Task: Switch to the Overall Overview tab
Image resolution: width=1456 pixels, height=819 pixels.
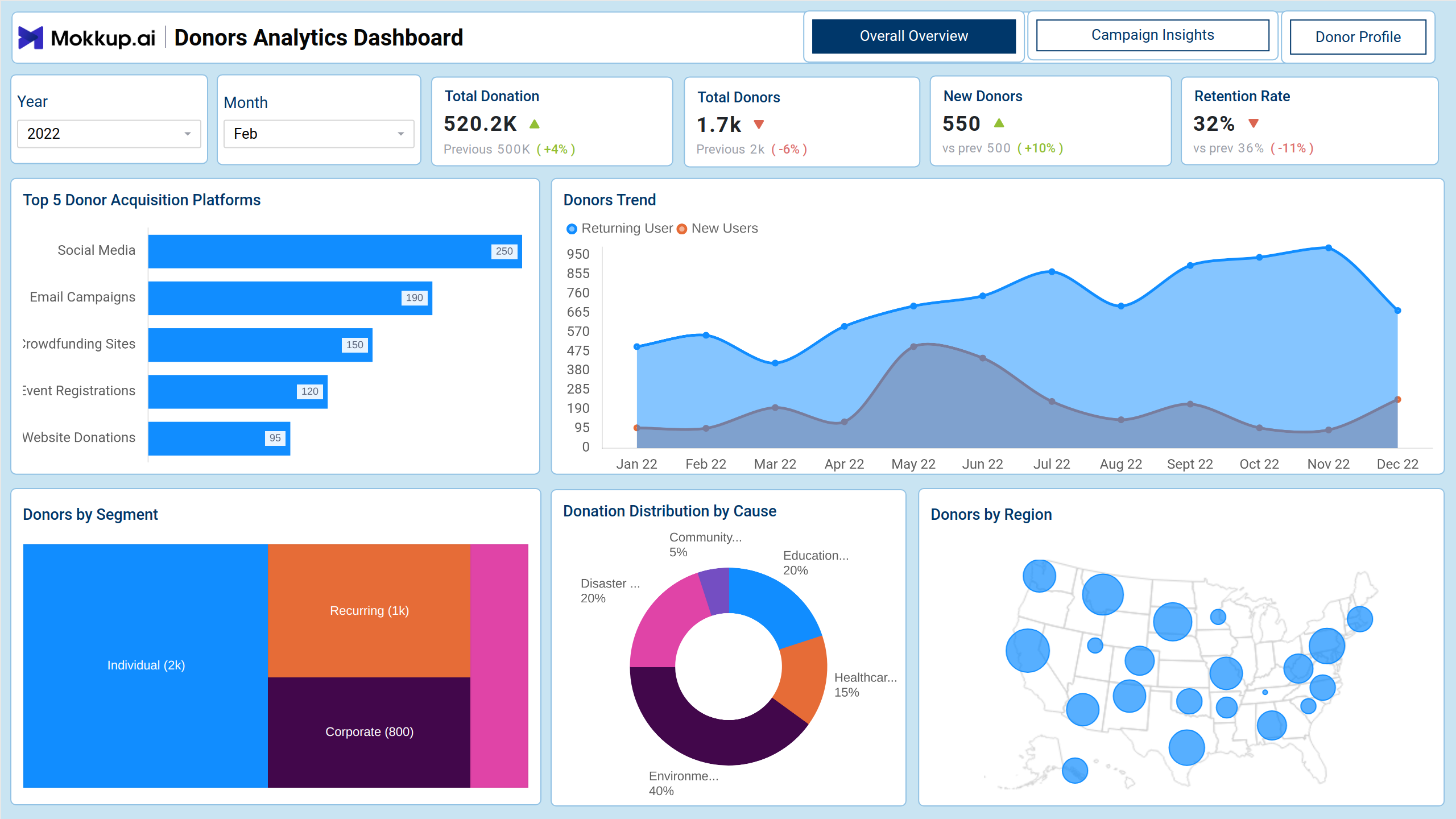Action: (x=914, y=36)
